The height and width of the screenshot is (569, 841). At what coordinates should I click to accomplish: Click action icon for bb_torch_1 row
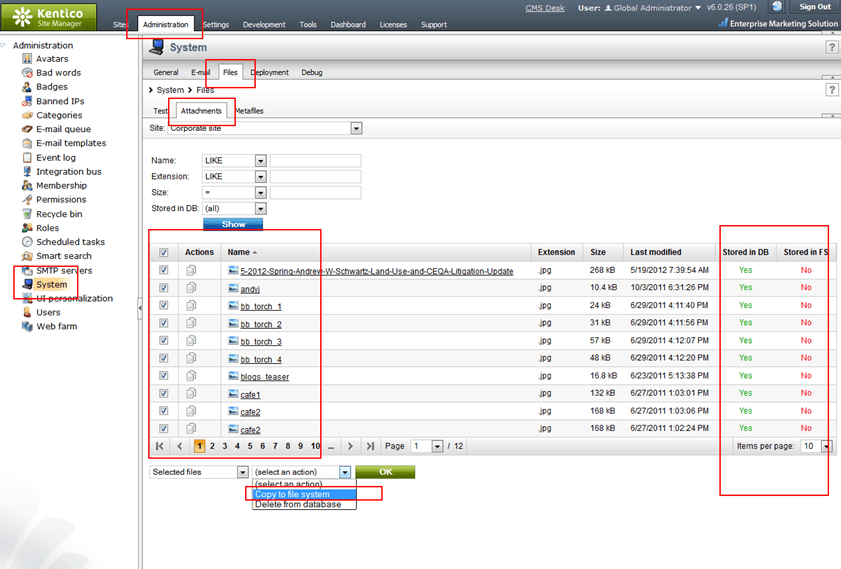click(x=191, y=306)
